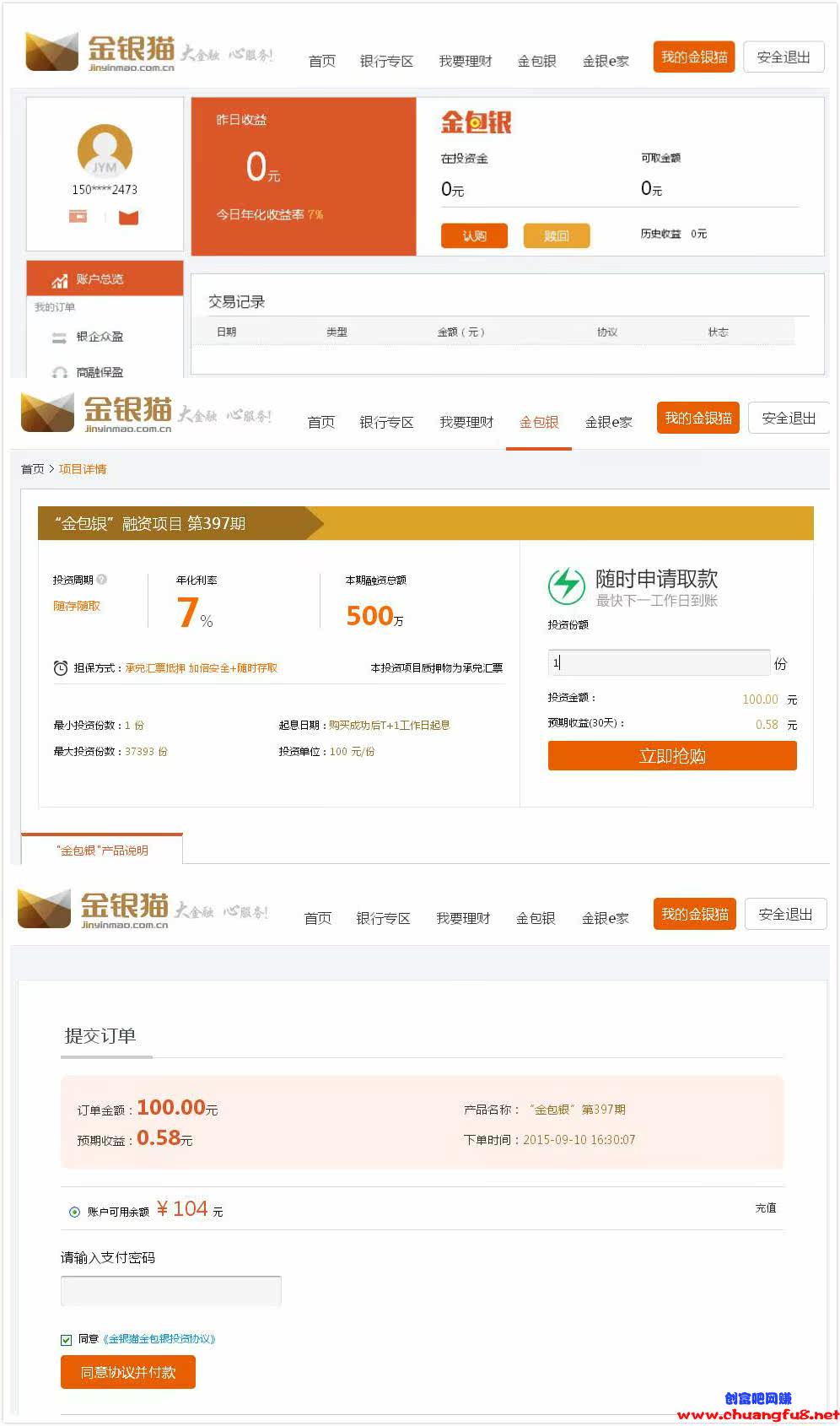This screenshot has height=1426, width=840.
Task: Click the green lightning icon beside 随时申请取款
Action: 567,586
